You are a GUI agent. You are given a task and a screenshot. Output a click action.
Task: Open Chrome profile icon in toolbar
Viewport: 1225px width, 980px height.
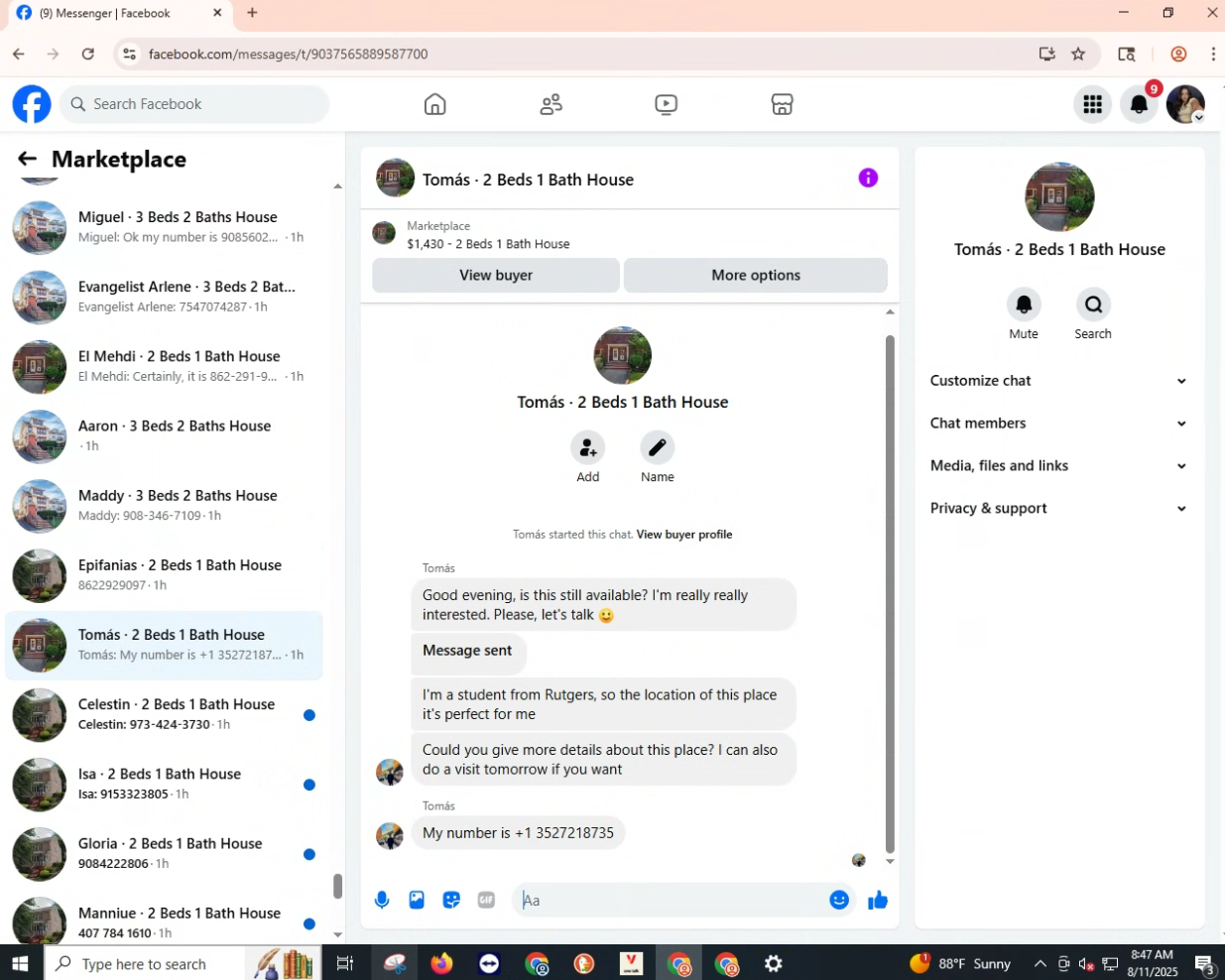point(1178,54)
